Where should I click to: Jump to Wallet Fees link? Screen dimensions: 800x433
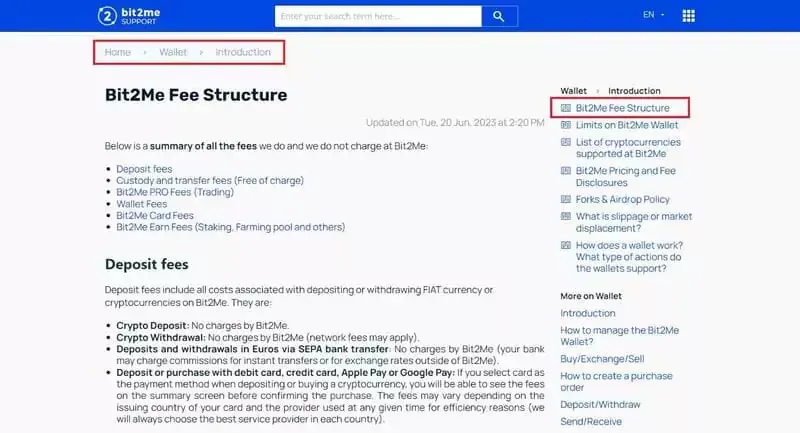click(142, 204)
